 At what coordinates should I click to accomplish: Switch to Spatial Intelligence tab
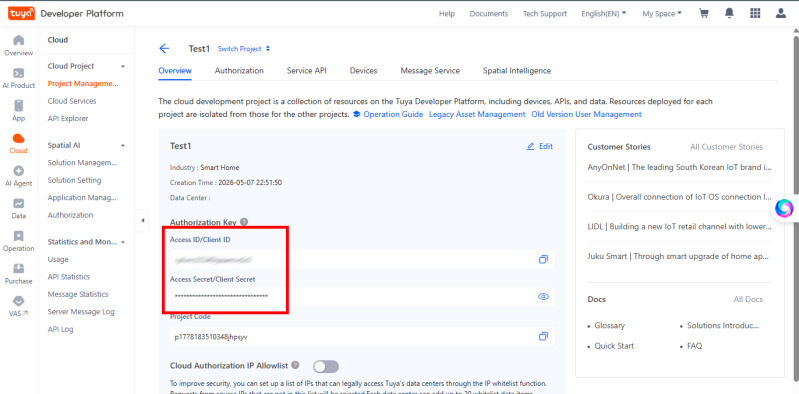[517, 71]
